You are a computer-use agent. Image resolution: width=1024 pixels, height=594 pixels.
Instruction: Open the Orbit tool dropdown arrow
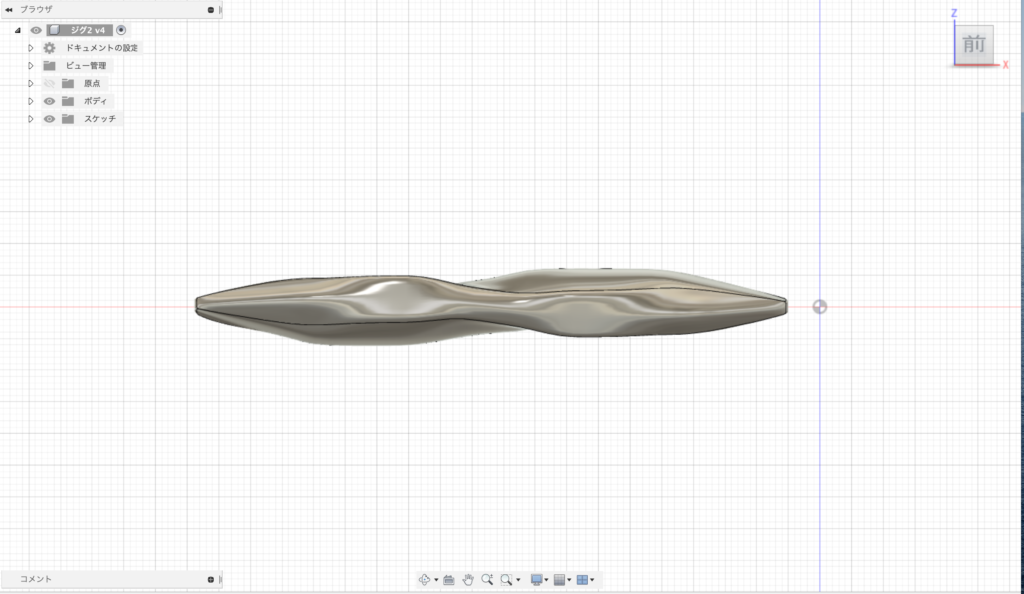[x=436, y=580]
